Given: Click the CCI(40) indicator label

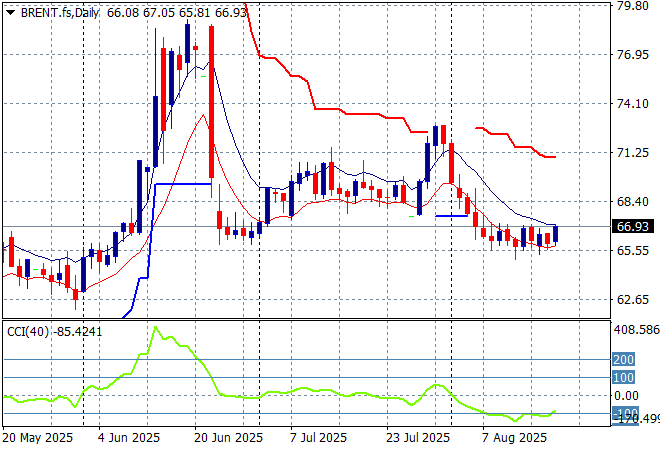Looking at the screenshot, I should pyautogui.click(x=24, y=329).
